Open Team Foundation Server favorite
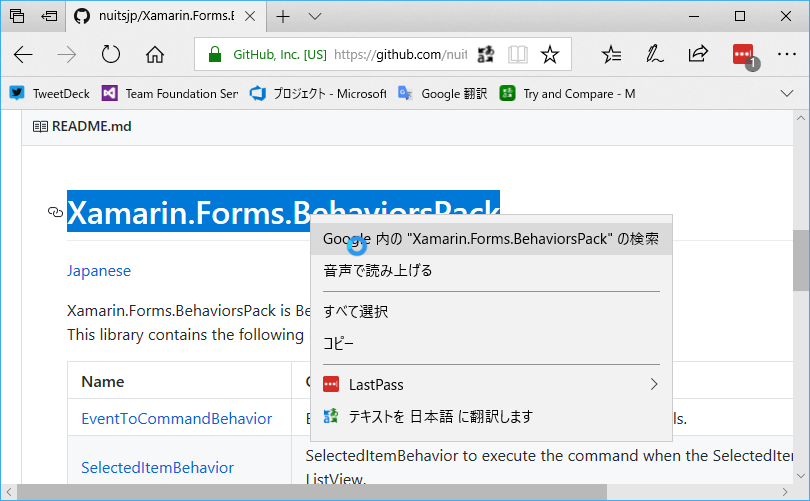Image resolution: width=810 pixels, height=501 pixels. [170, 93]
